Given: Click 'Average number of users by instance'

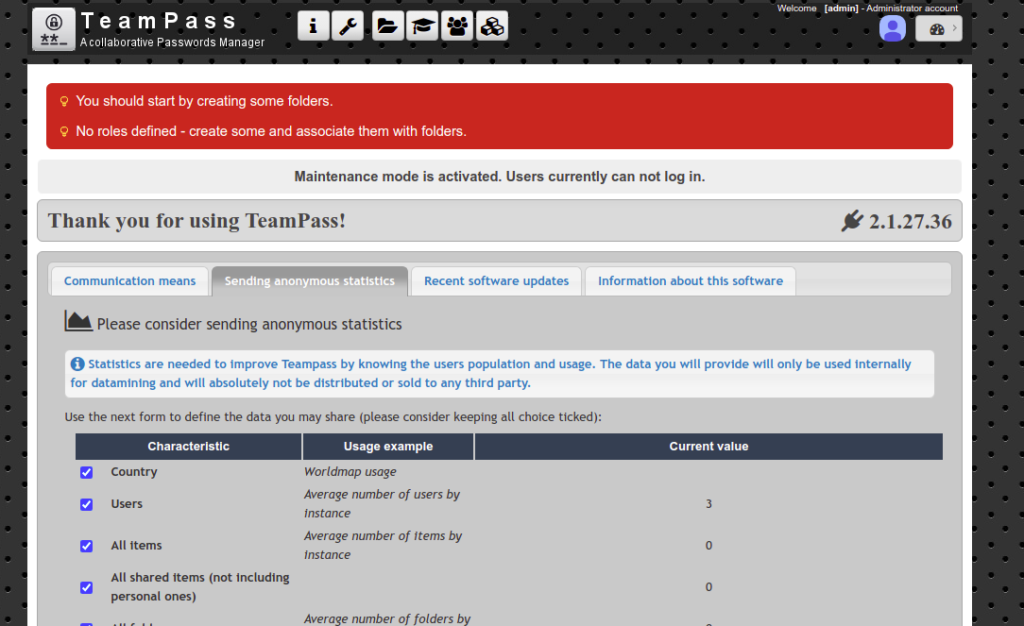Looking at the screenshot, I should coord(382,503).
